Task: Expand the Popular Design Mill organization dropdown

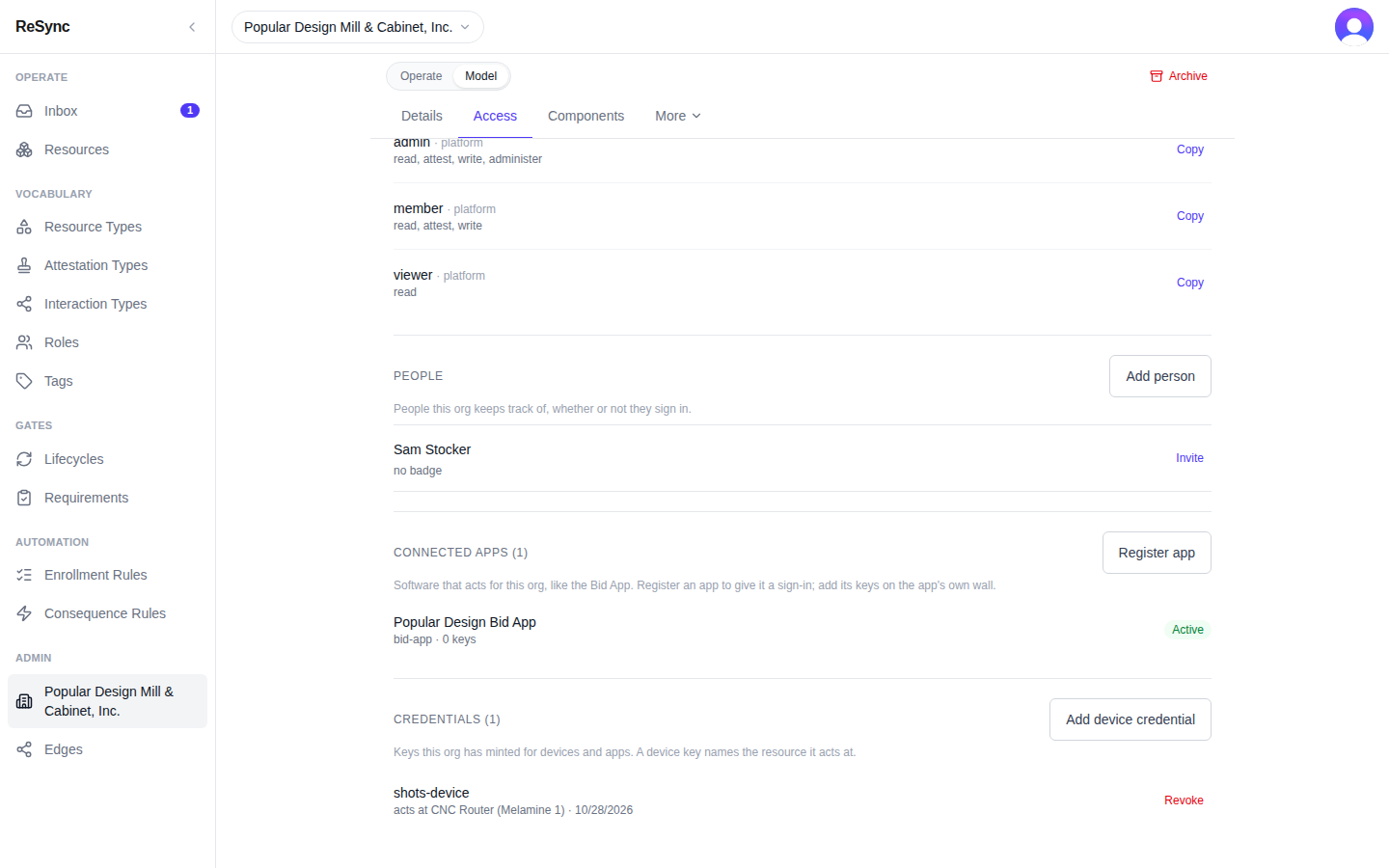Action: pyautogui.click(x=358, y=27)
